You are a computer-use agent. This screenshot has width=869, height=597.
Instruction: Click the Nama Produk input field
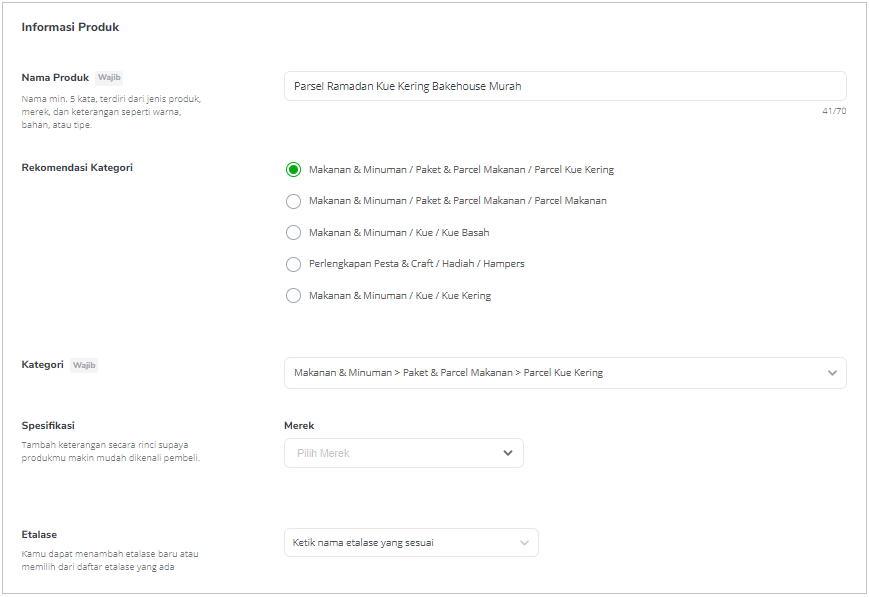[565, 86]
